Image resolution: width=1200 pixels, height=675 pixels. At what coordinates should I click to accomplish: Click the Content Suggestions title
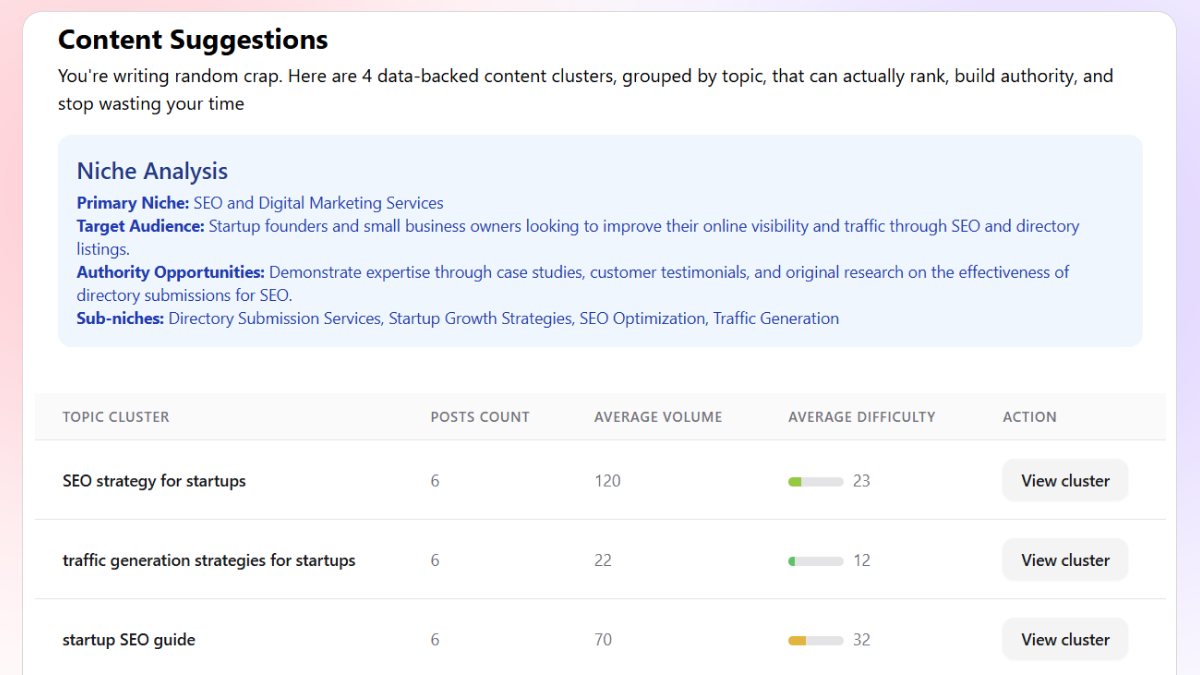pos(193,40)
